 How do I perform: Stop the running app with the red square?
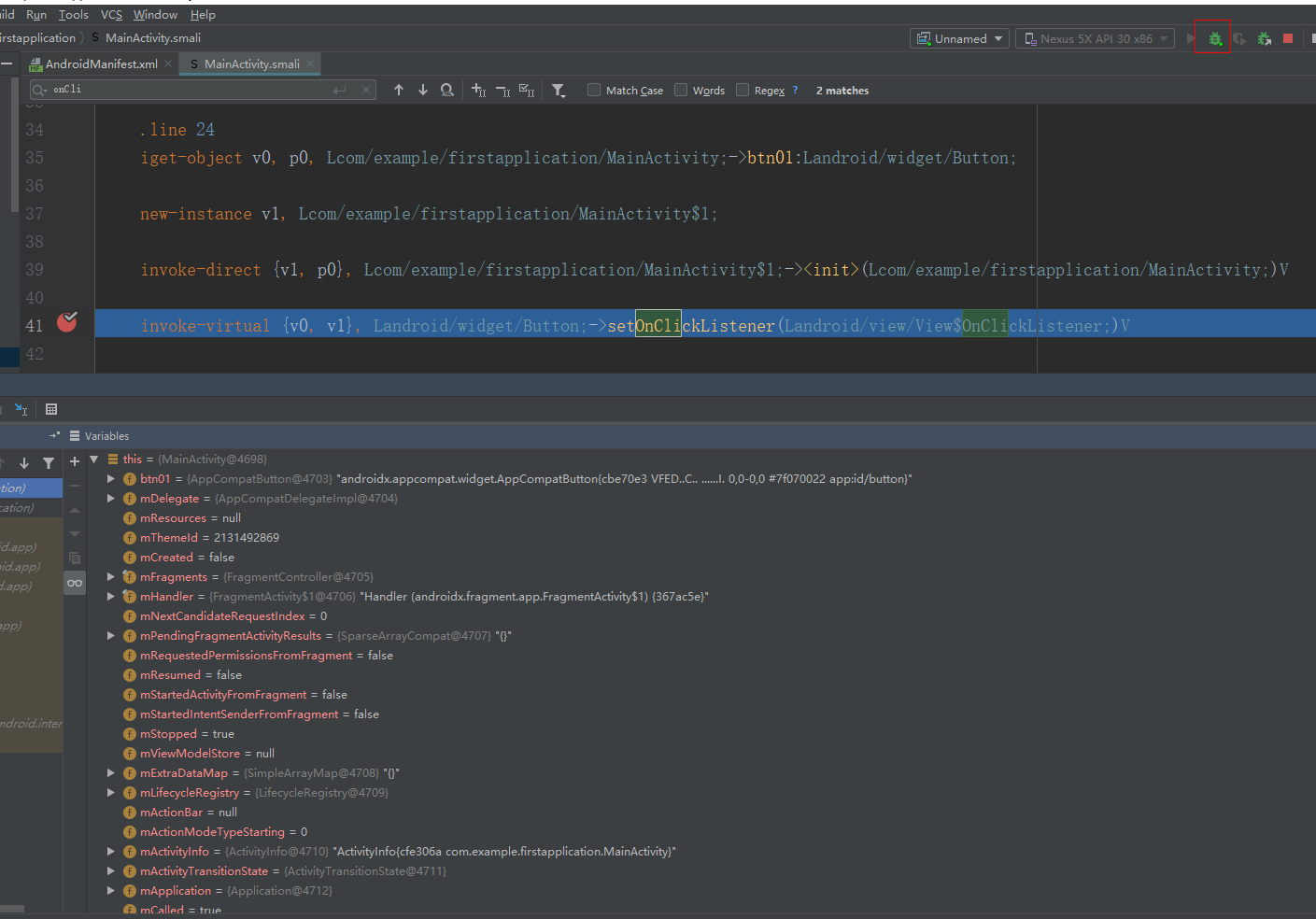[x=1290, y=38]
